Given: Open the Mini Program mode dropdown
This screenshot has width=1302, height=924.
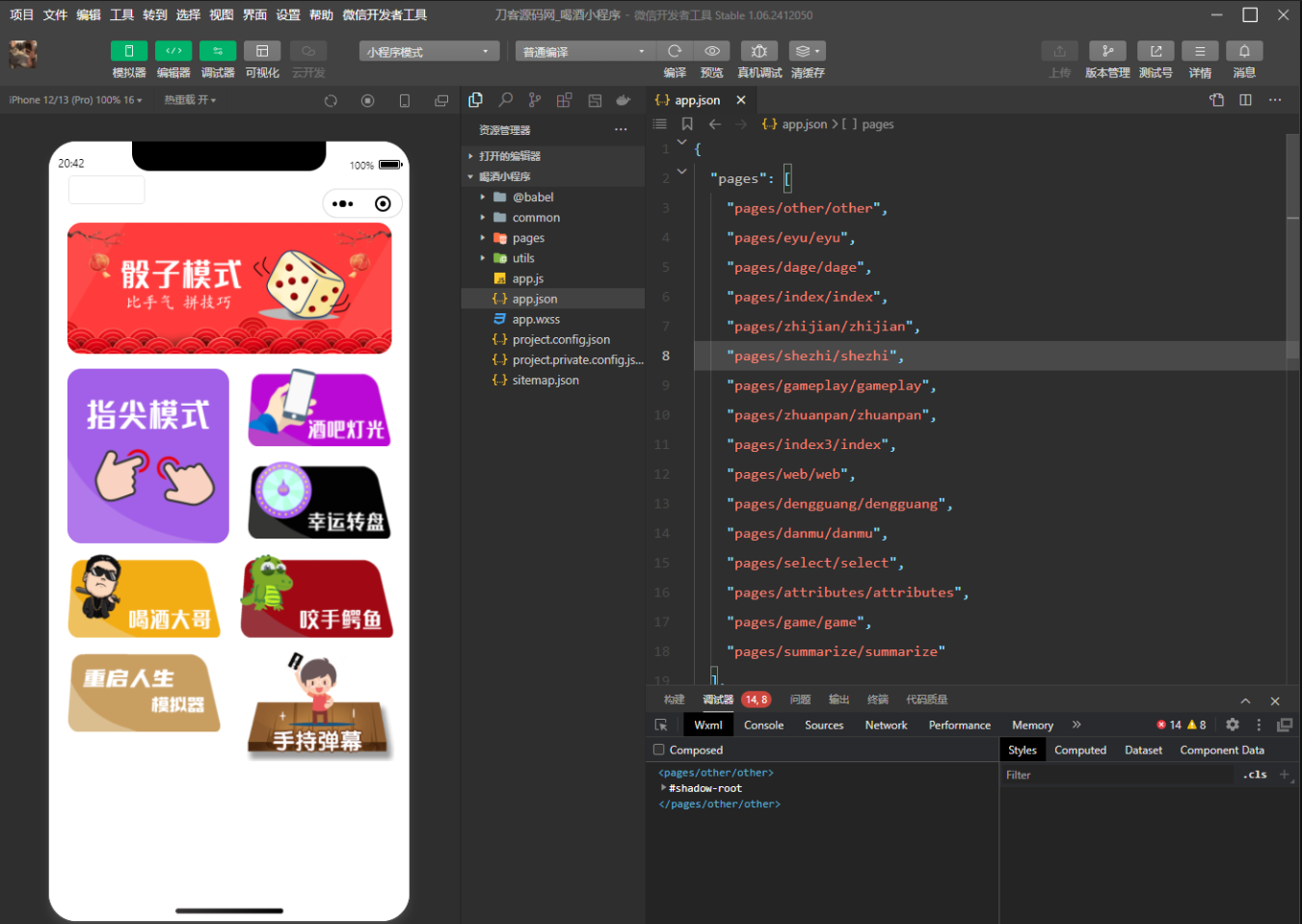Looking at the screenshot, I should point(429,52).
